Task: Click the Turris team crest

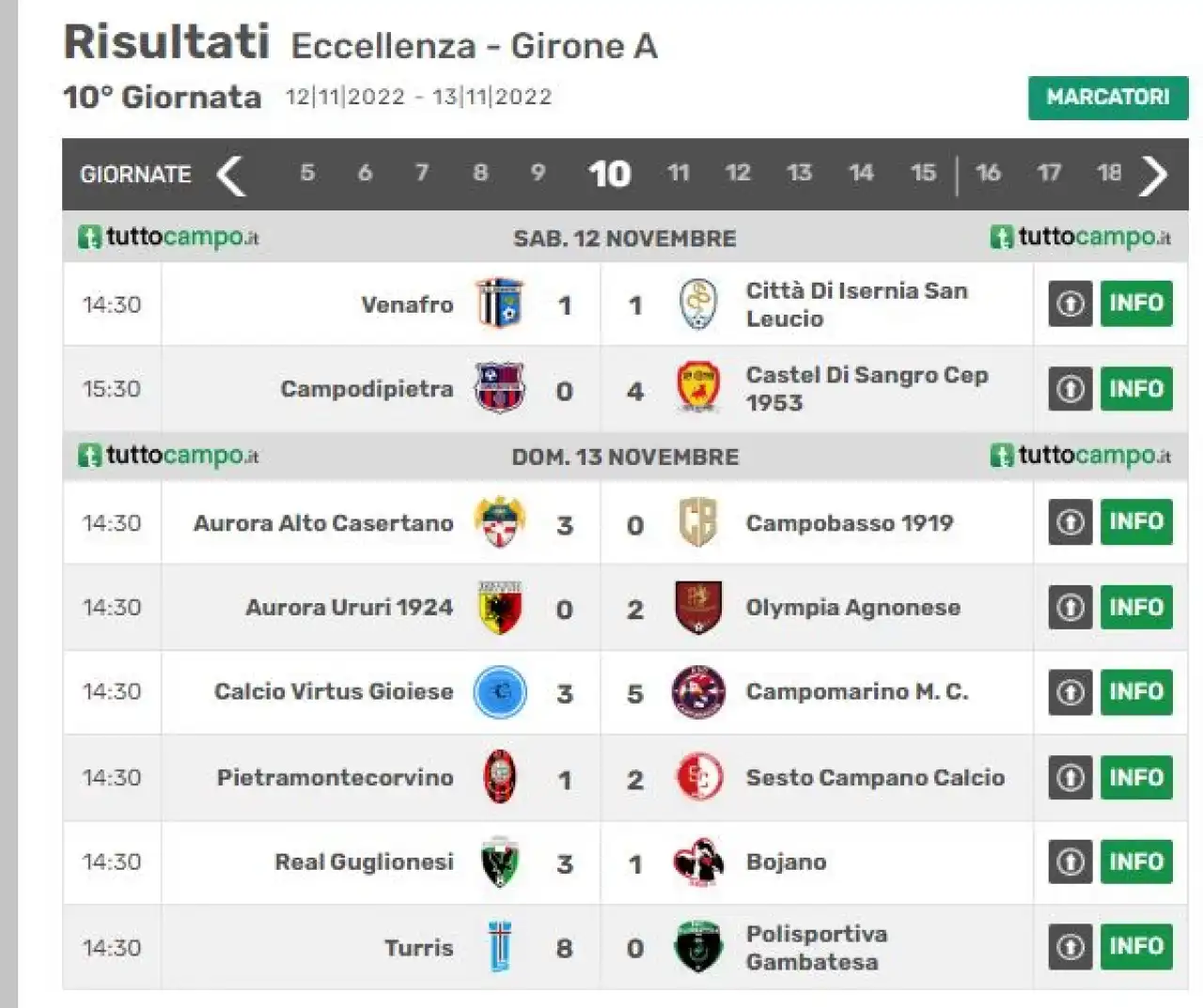Action: pos(500,947)
